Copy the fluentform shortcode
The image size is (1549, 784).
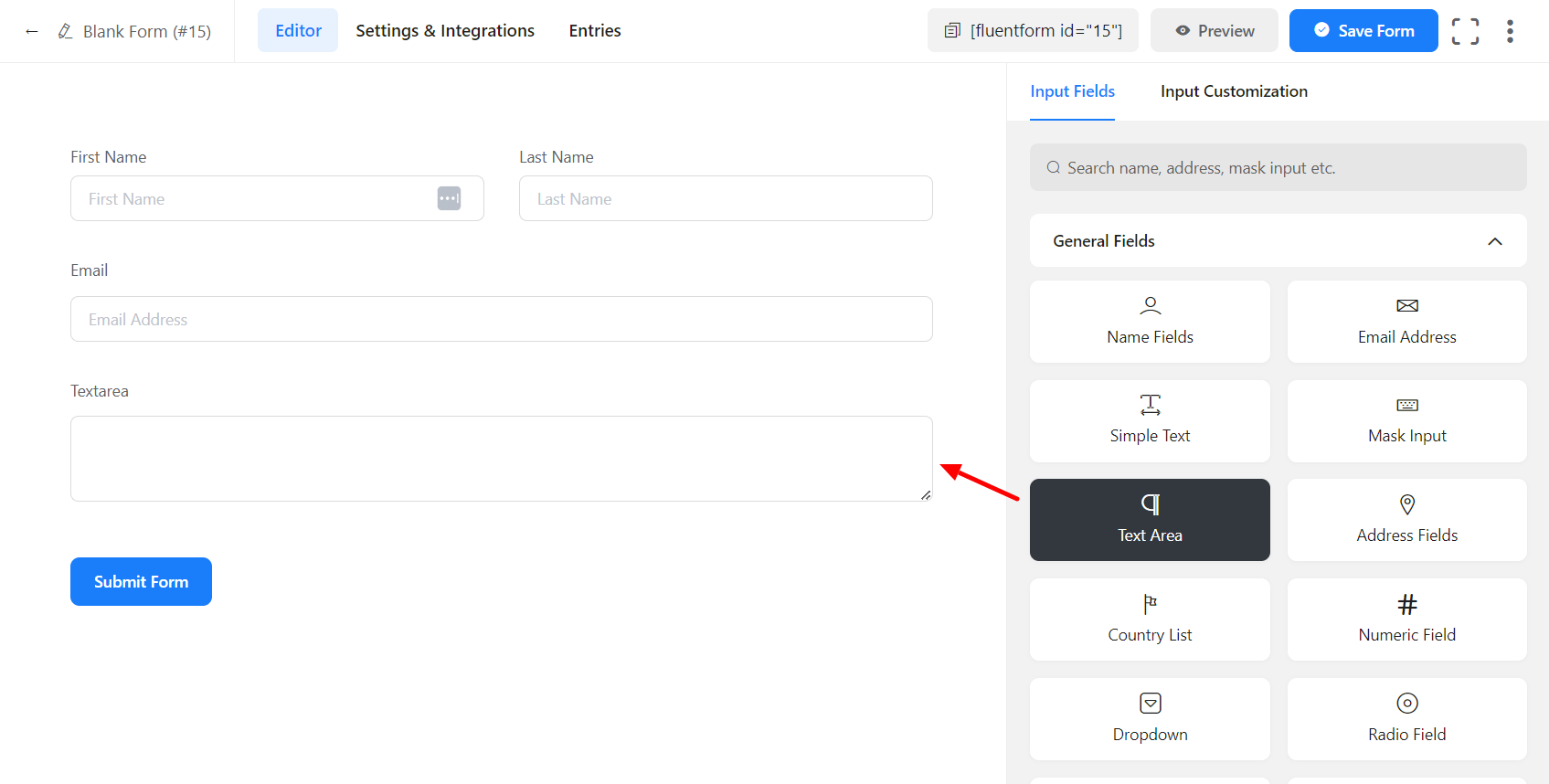pos(1033,31)
